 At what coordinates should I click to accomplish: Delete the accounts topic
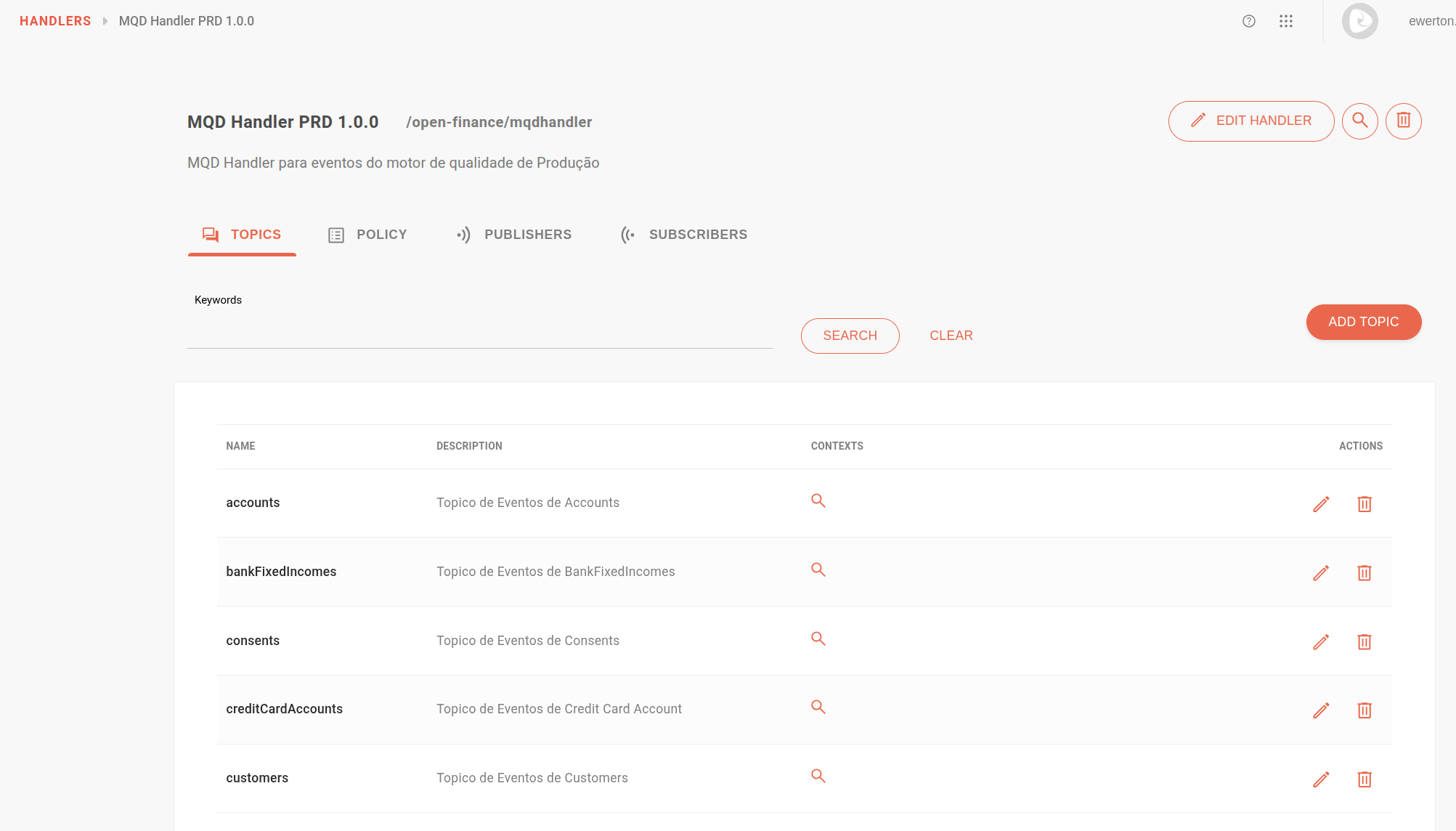pos(1365,504)
